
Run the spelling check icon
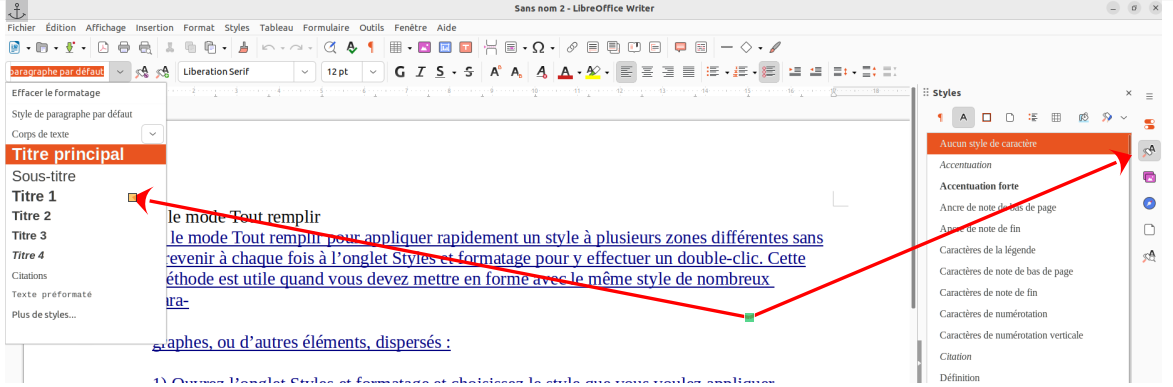click(351, 47)
